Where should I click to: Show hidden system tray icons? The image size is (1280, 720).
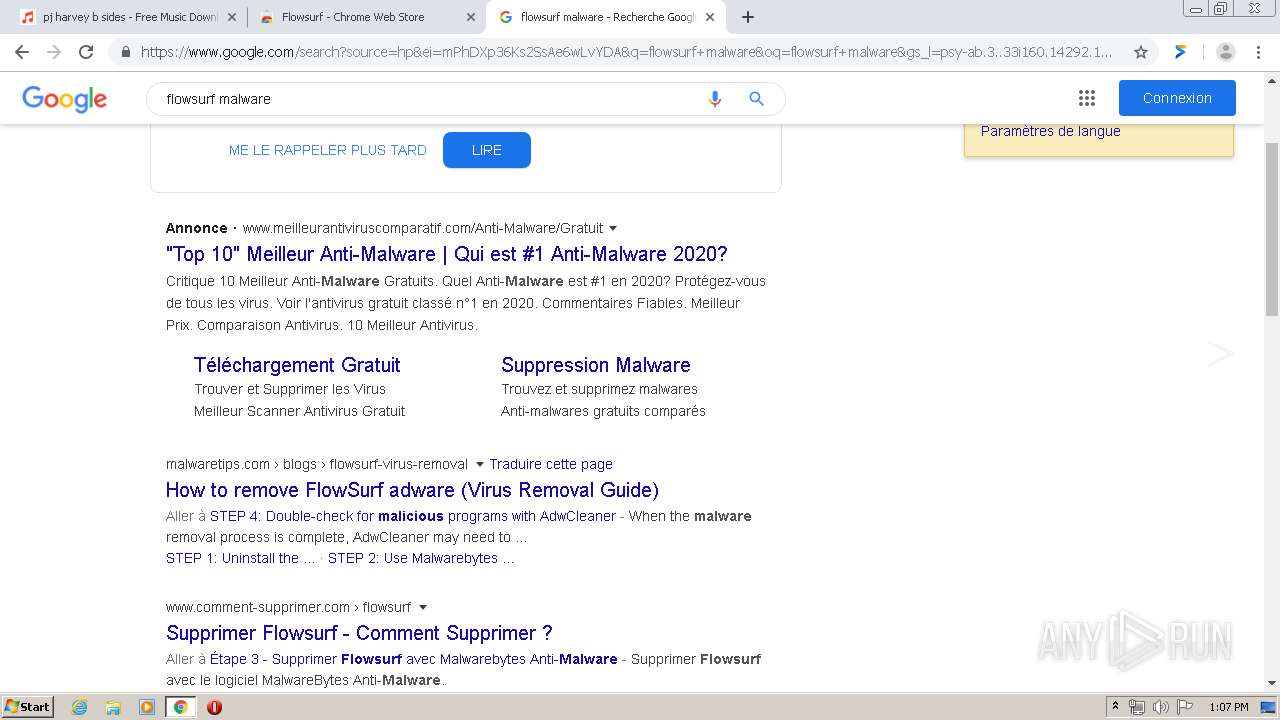[x=1115, y=707]
